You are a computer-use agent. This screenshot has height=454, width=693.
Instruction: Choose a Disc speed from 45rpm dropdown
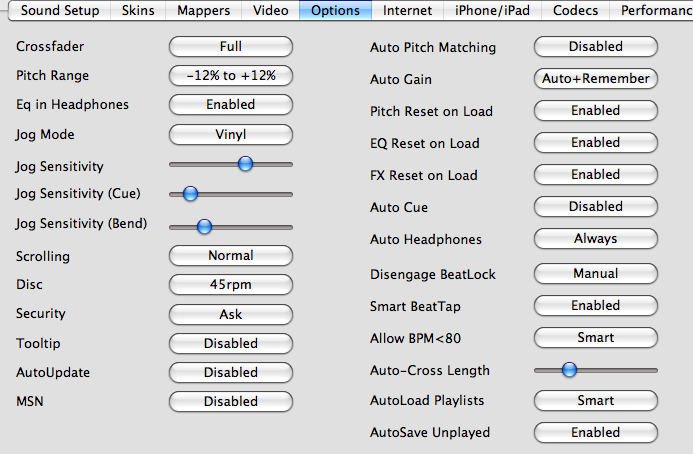[x=231, y=285]
